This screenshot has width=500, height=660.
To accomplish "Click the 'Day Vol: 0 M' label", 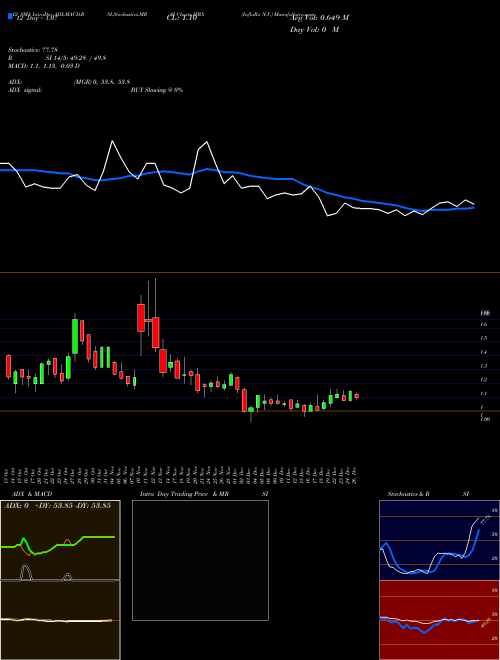I will pos(314,30).
